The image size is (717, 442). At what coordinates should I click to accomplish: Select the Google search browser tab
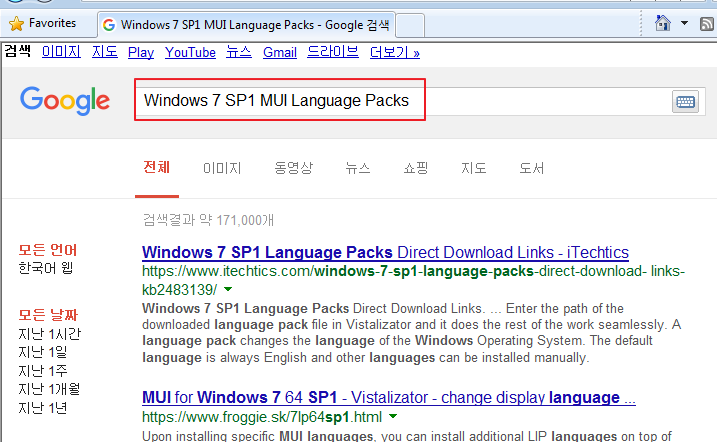[246, 25]
